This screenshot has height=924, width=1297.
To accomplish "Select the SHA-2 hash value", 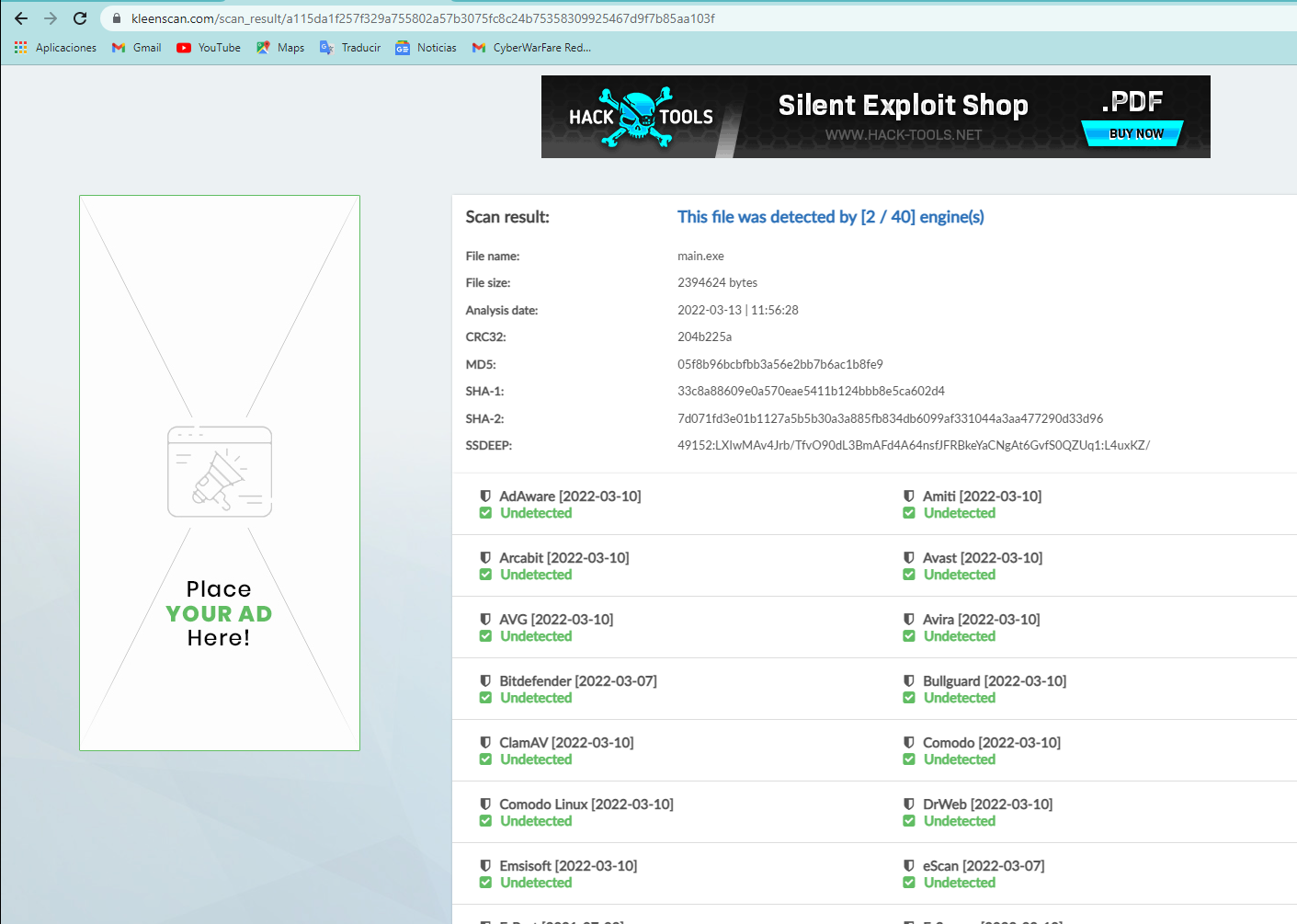I will (x=891, y=419).
